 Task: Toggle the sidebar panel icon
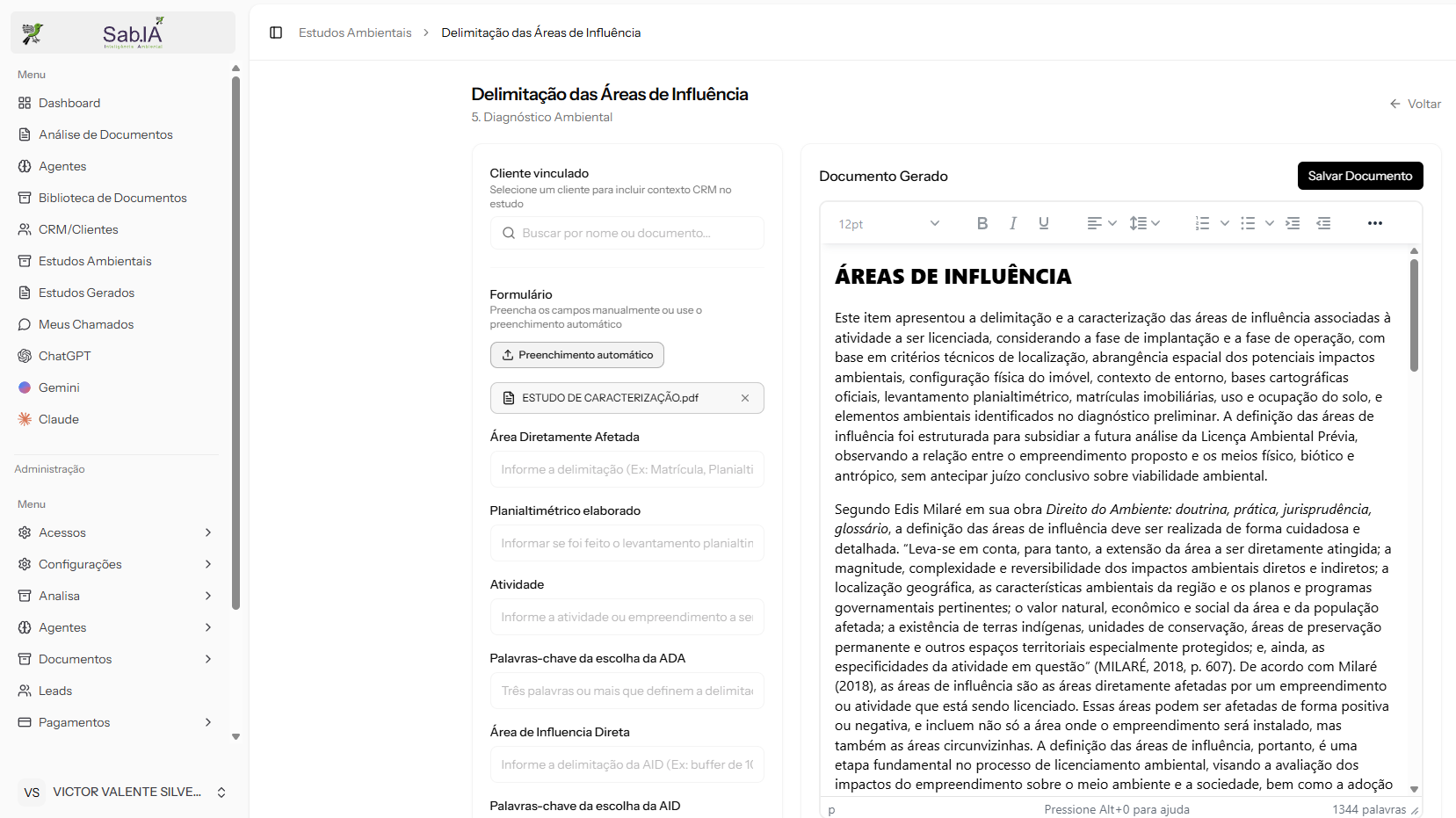tap(276, 33)
